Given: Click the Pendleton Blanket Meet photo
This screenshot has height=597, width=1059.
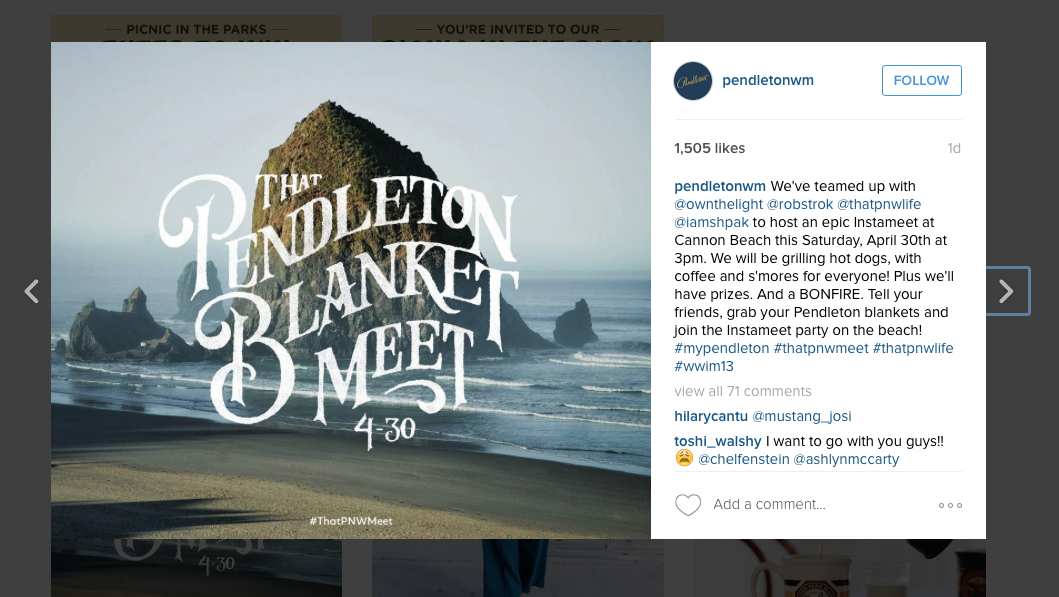Looking at the screenshot, I should (x=351, y=291).
